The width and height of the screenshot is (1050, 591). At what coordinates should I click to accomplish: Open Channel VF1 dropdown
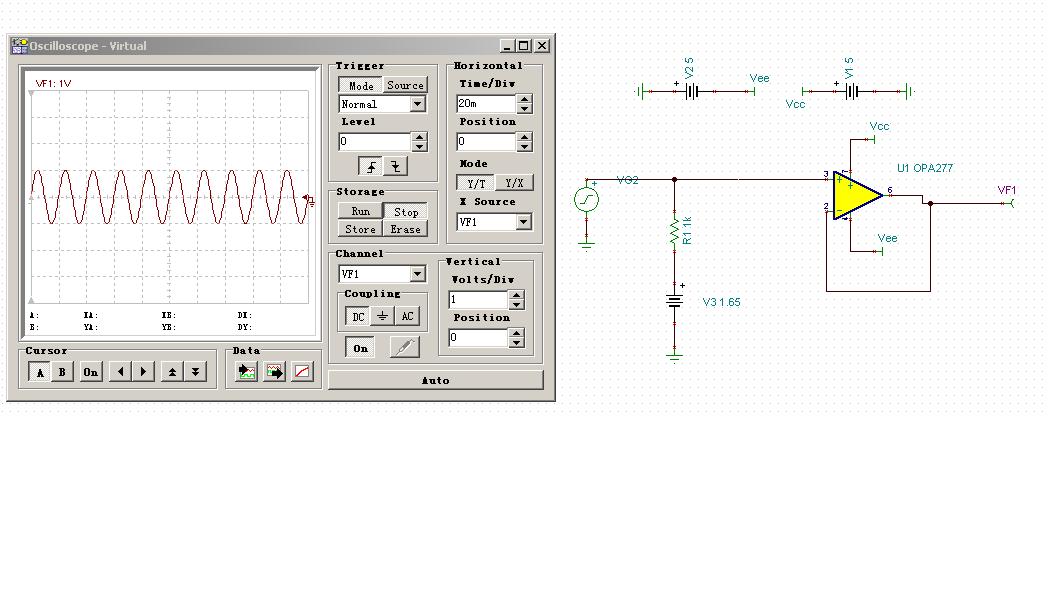click(x=417, y=274)
